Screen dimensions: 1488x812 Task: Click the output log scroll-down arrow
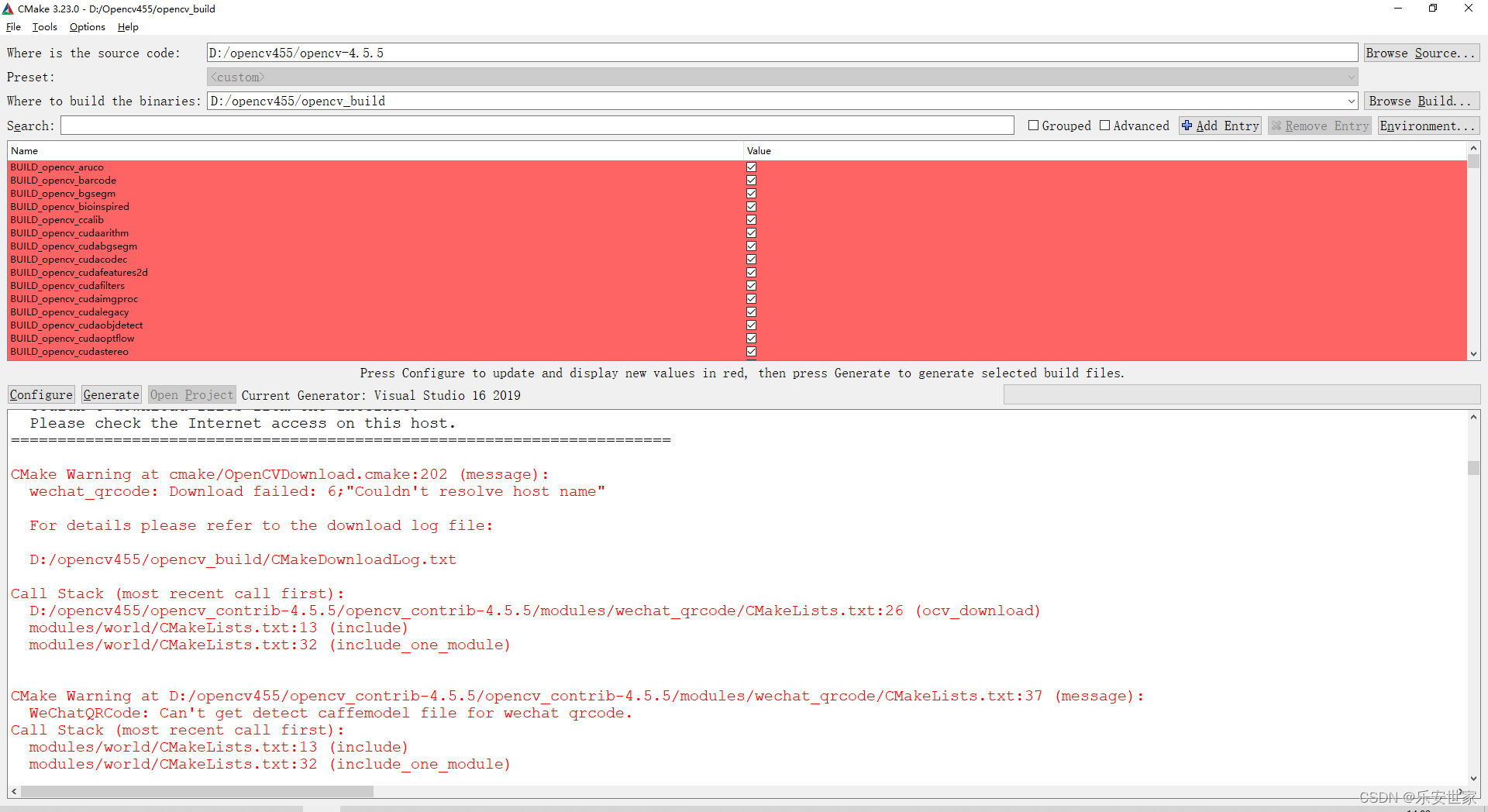[1473, 779]
